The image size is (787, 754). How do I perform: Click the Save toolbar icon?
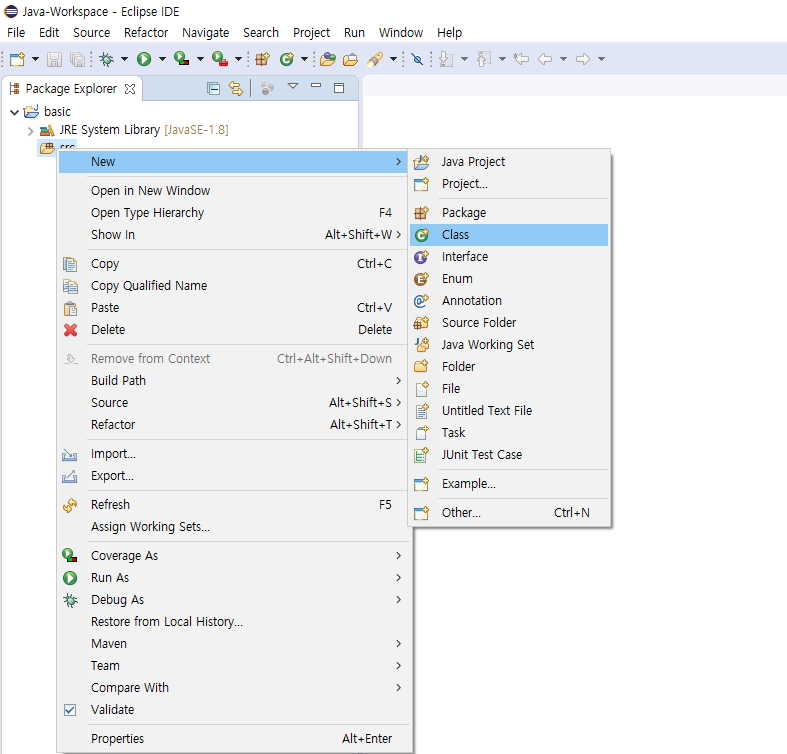point(54,59)
